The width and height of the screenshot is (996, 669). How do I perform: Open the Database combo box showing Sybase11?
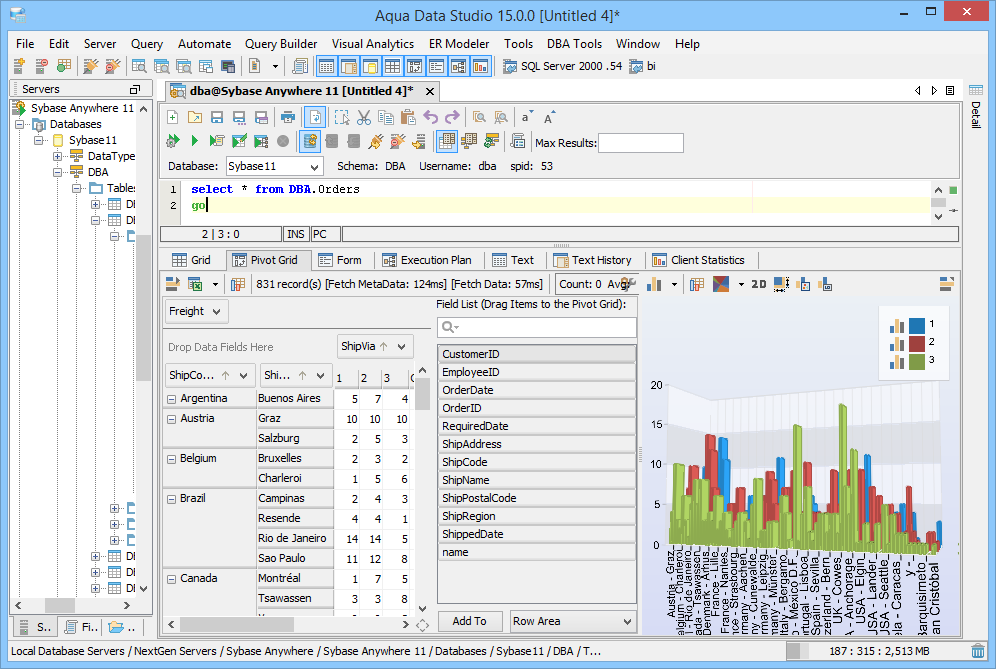[x=274, y=166]
